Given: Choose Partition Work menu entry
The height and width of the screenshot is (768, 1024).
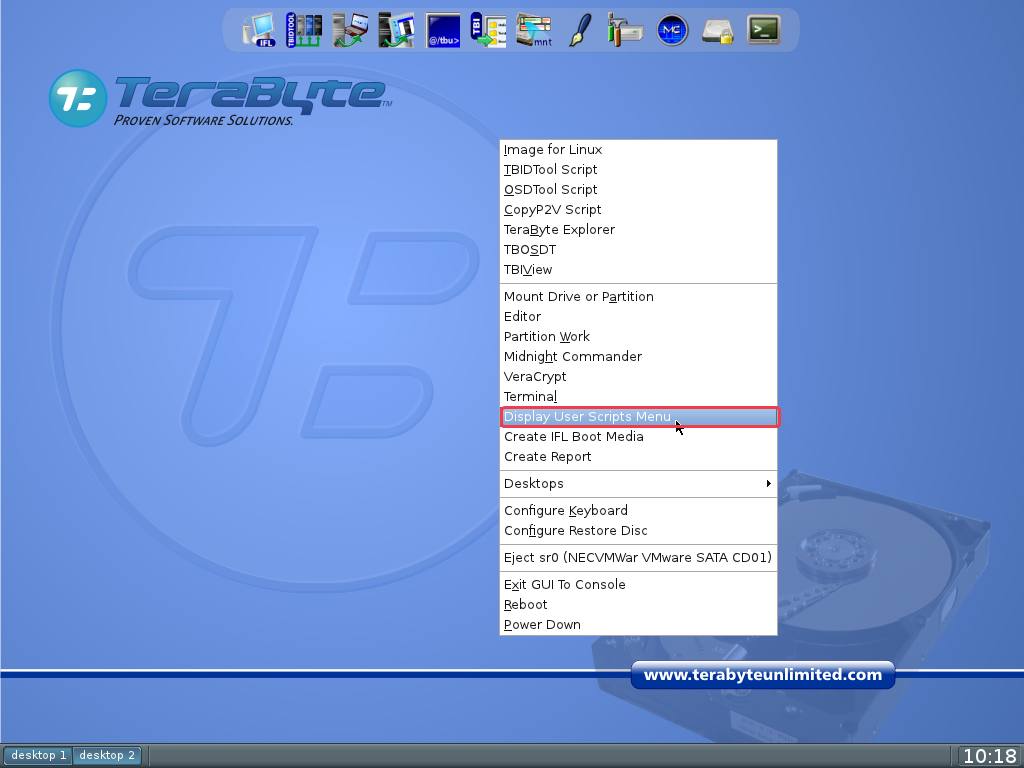Looking at the screenshot, I should coord(638,336).
